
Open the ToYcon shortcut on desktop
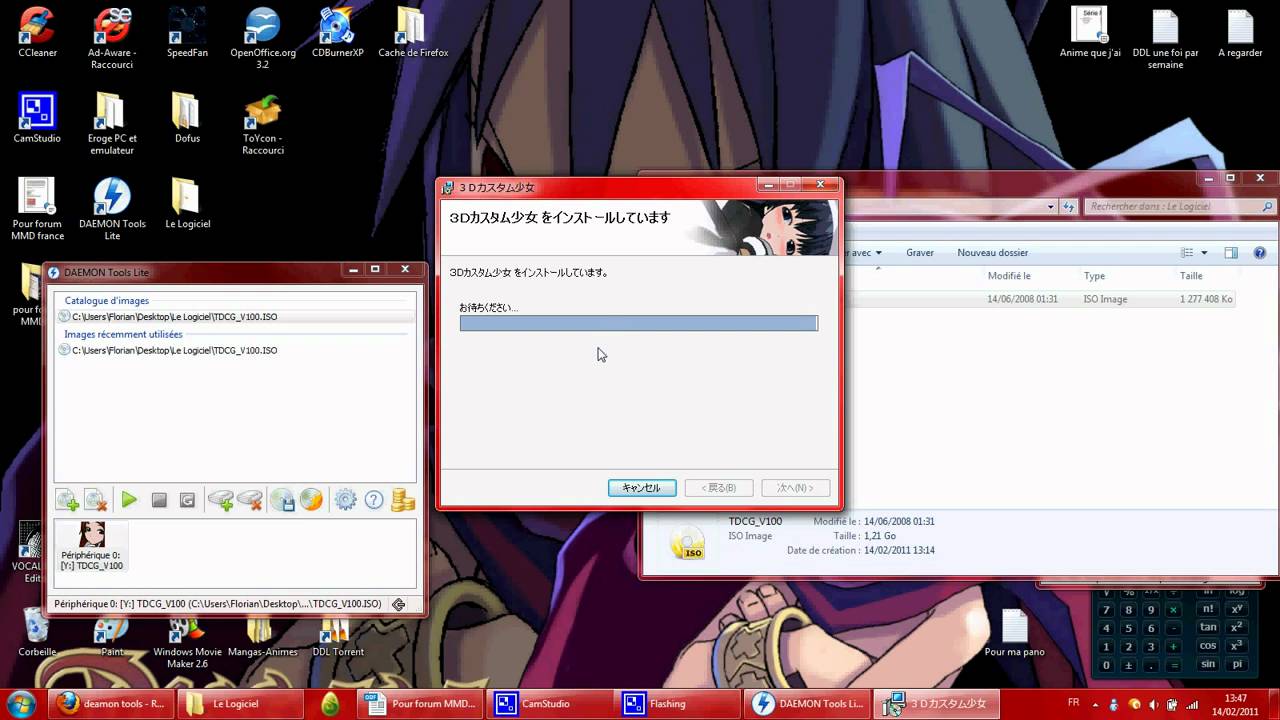263,124
